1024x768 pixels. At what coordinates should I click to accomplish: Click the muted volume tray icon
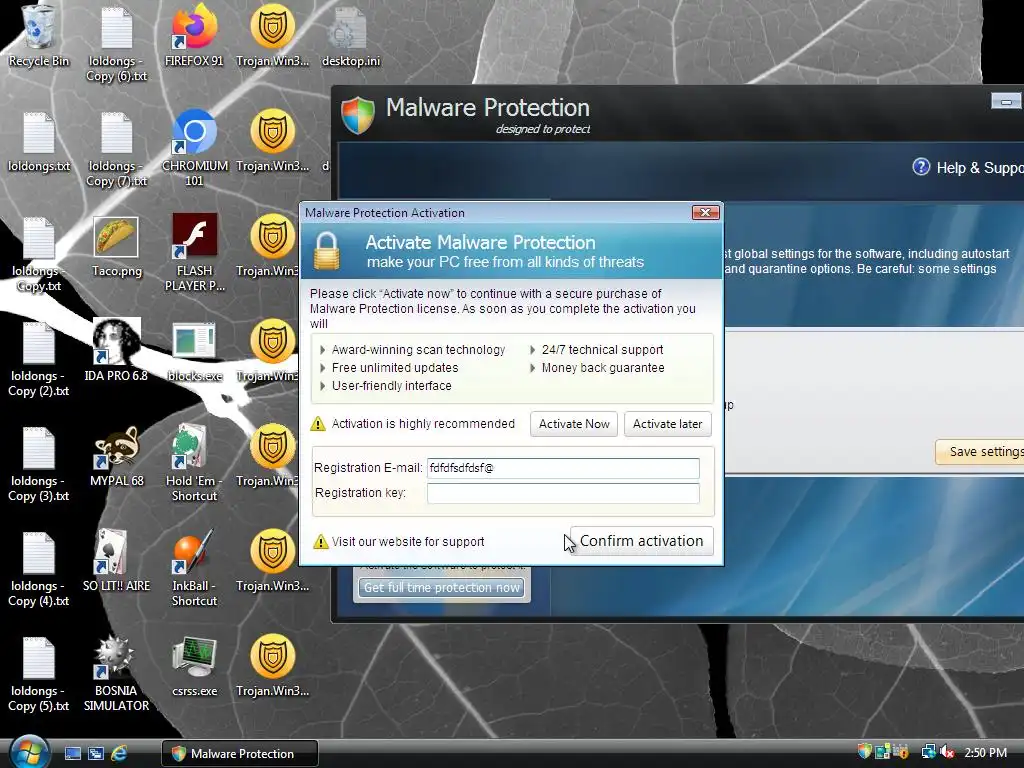click(947, 752)
